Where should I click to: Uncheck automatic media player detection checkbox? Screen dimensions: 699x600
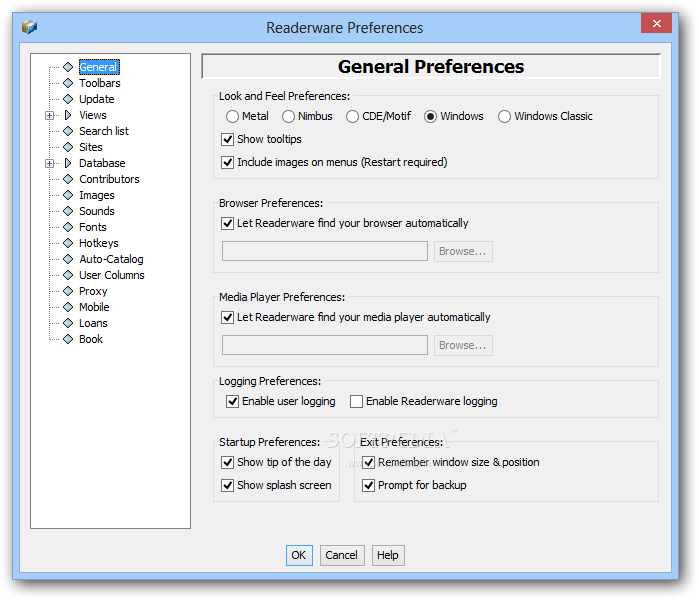point(227,317)
